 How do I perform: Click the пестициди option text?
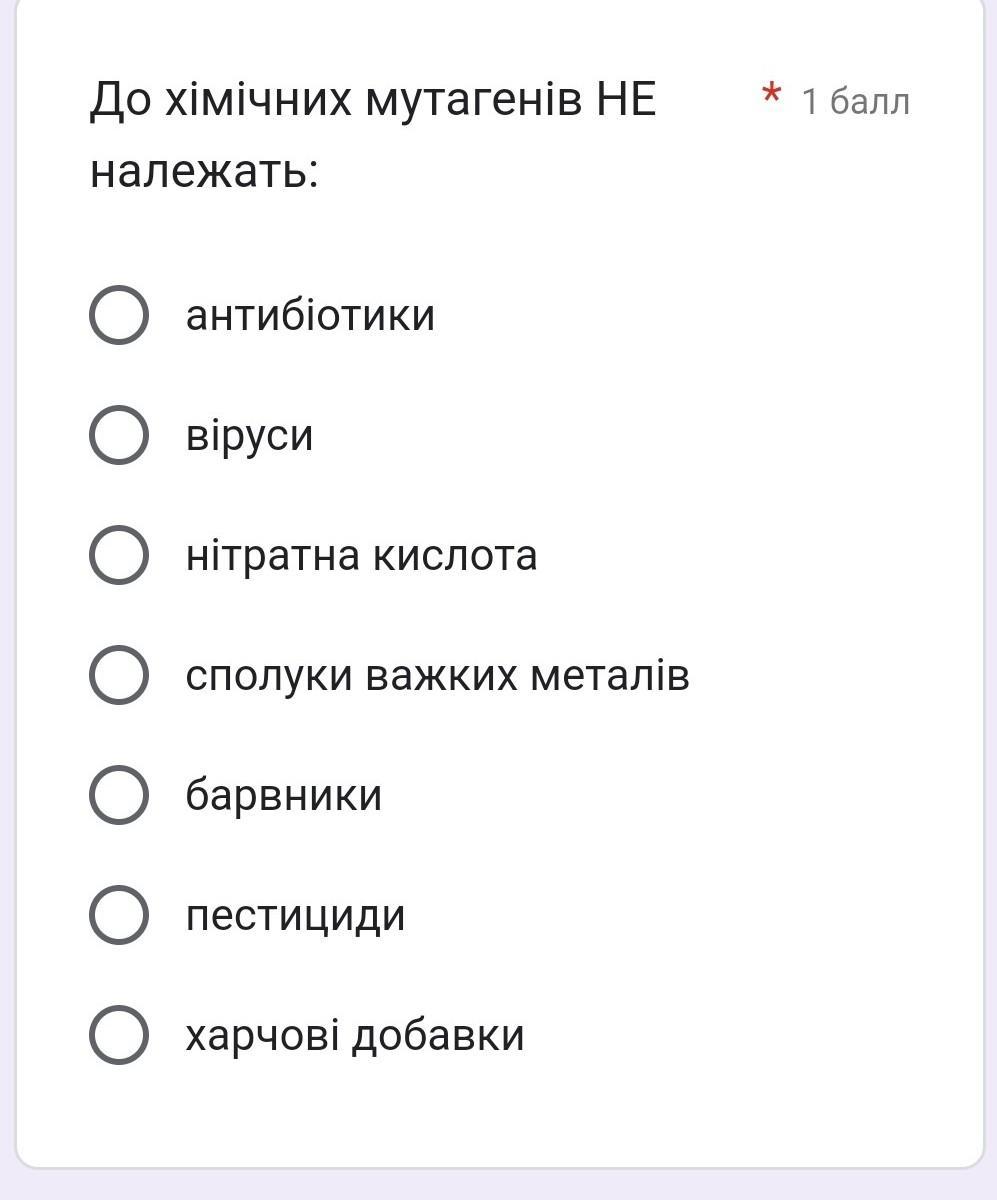pos(295,916)
